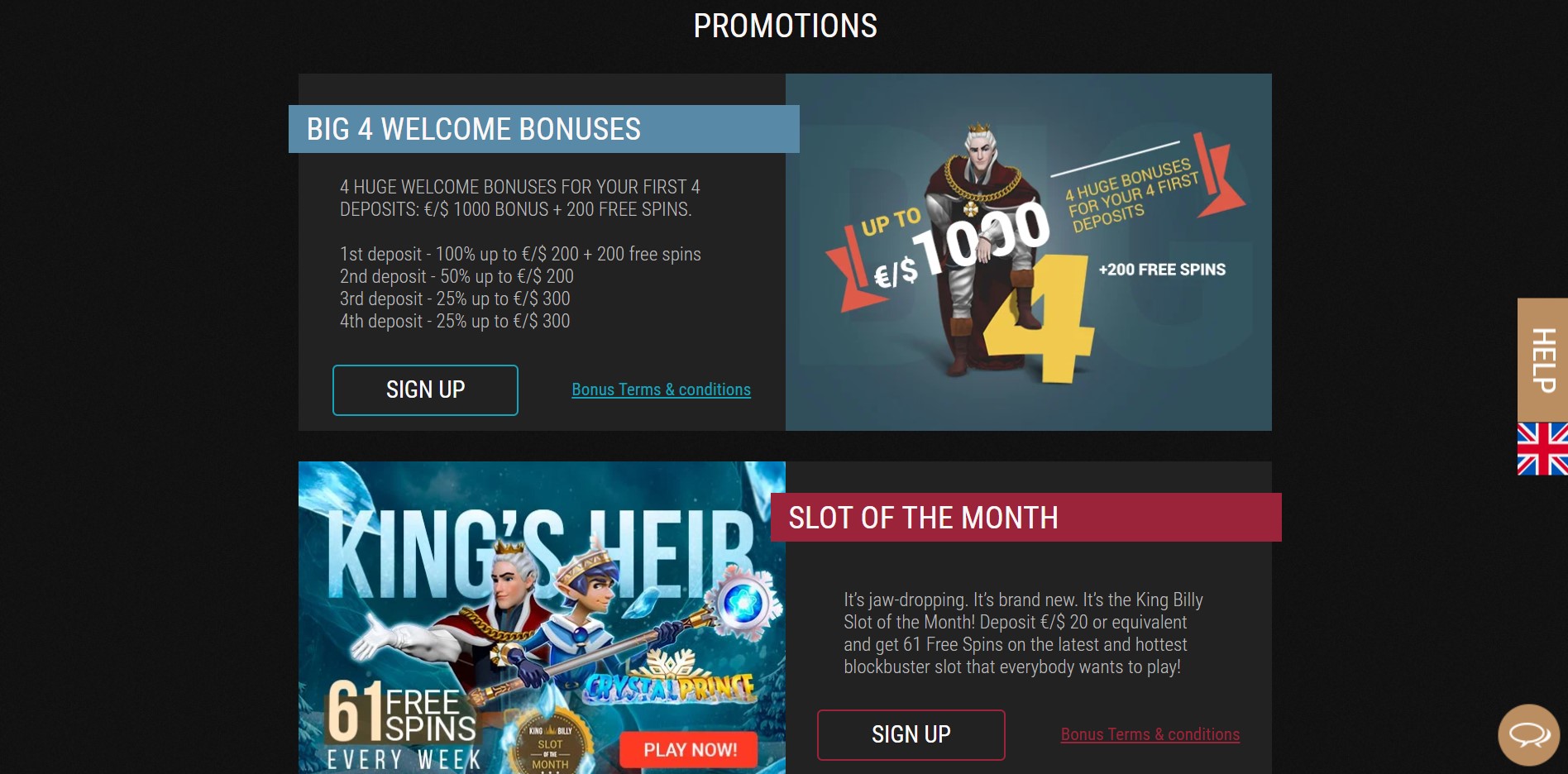Click SIGN UP under Slot of the Month
The image size is (1568, 774).
click(x=911, y=735)
